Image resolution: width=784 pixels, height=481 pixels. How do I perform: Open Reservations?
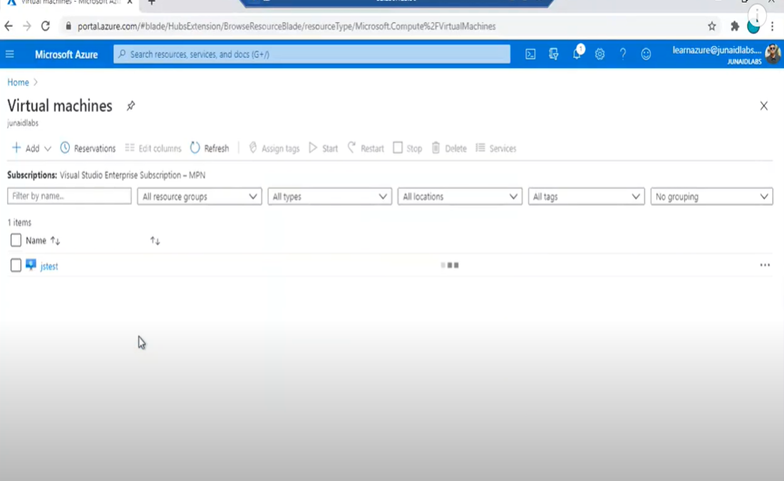(88, 148)
